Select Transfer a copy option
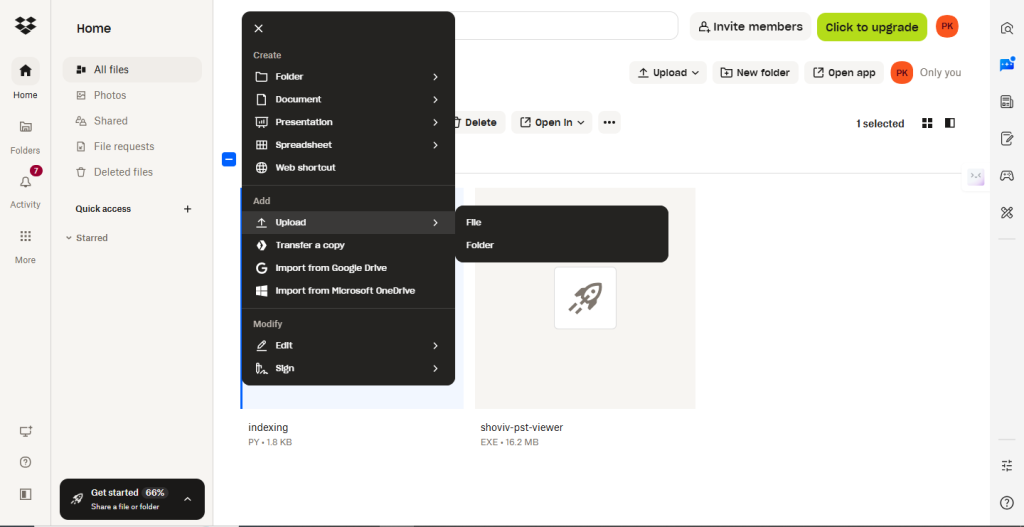1024x527 pixels. 348,246
